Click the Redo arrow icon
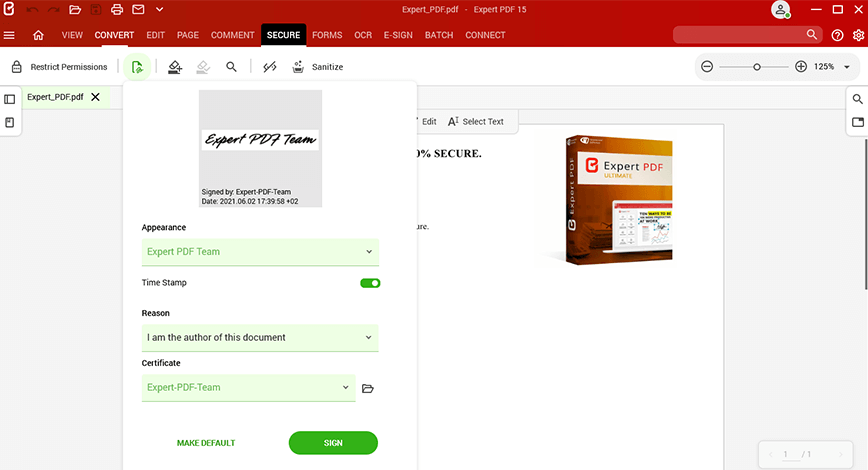This screenshot has width=868, height=470. coord(53,9)
